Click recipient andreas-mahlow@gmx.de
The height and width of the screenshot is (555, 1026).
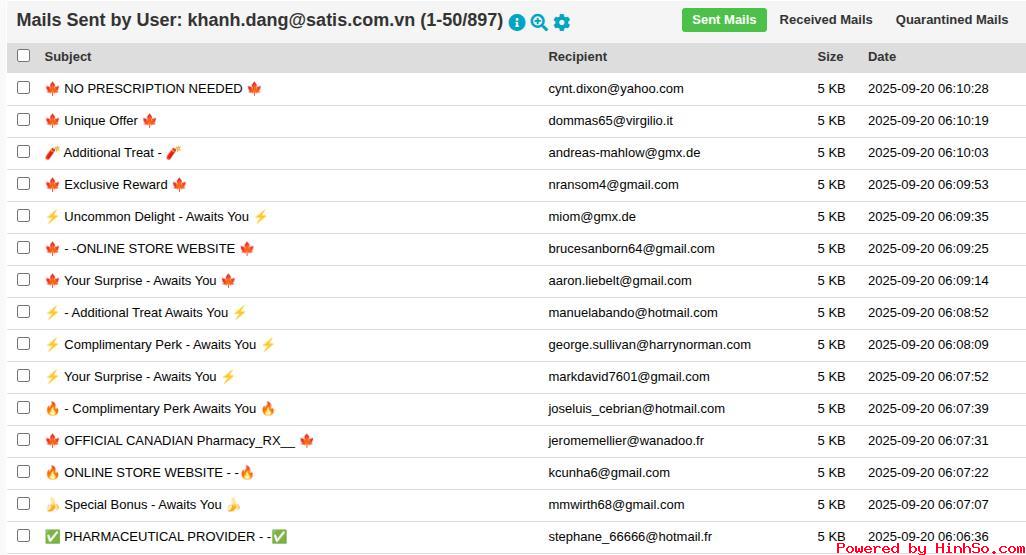point(624,153)
